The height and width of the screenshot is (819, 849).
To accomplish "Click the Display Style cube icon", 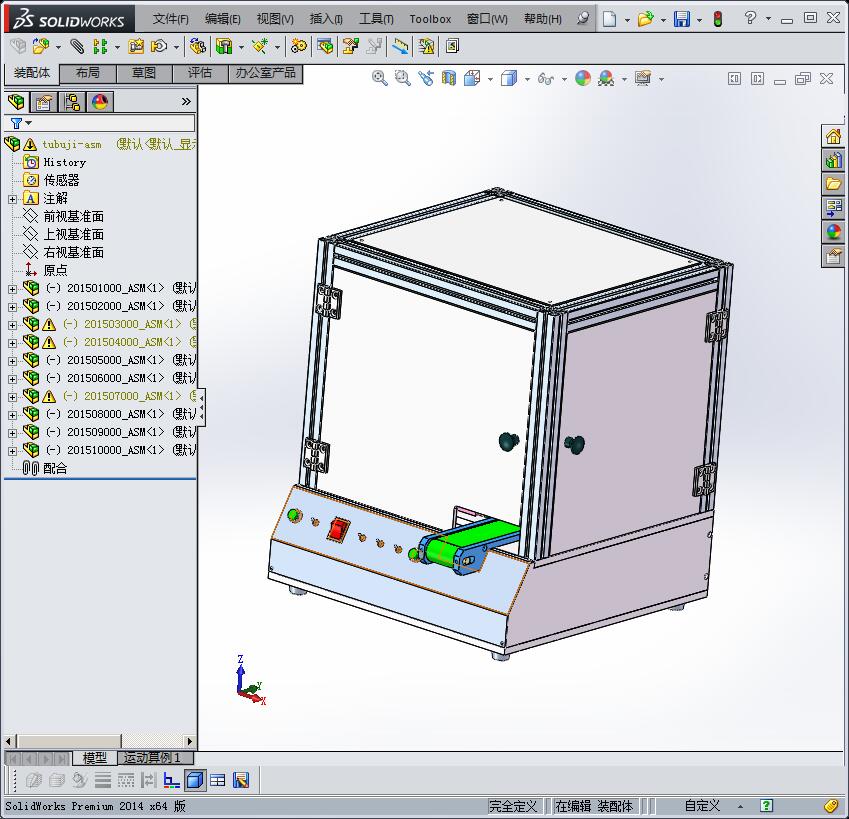I will point(509,78).
